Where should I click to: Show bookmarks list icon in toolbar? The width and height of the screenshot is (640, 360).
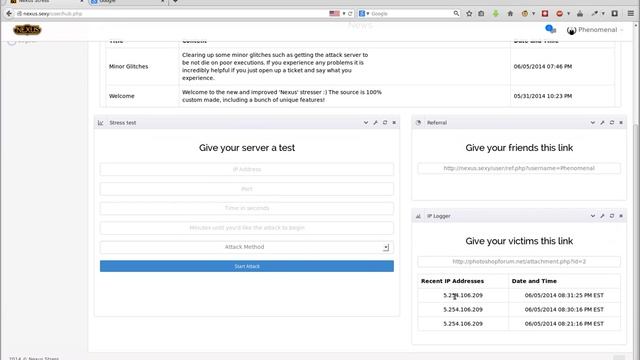pyautogui.click(x=481, y=13)
